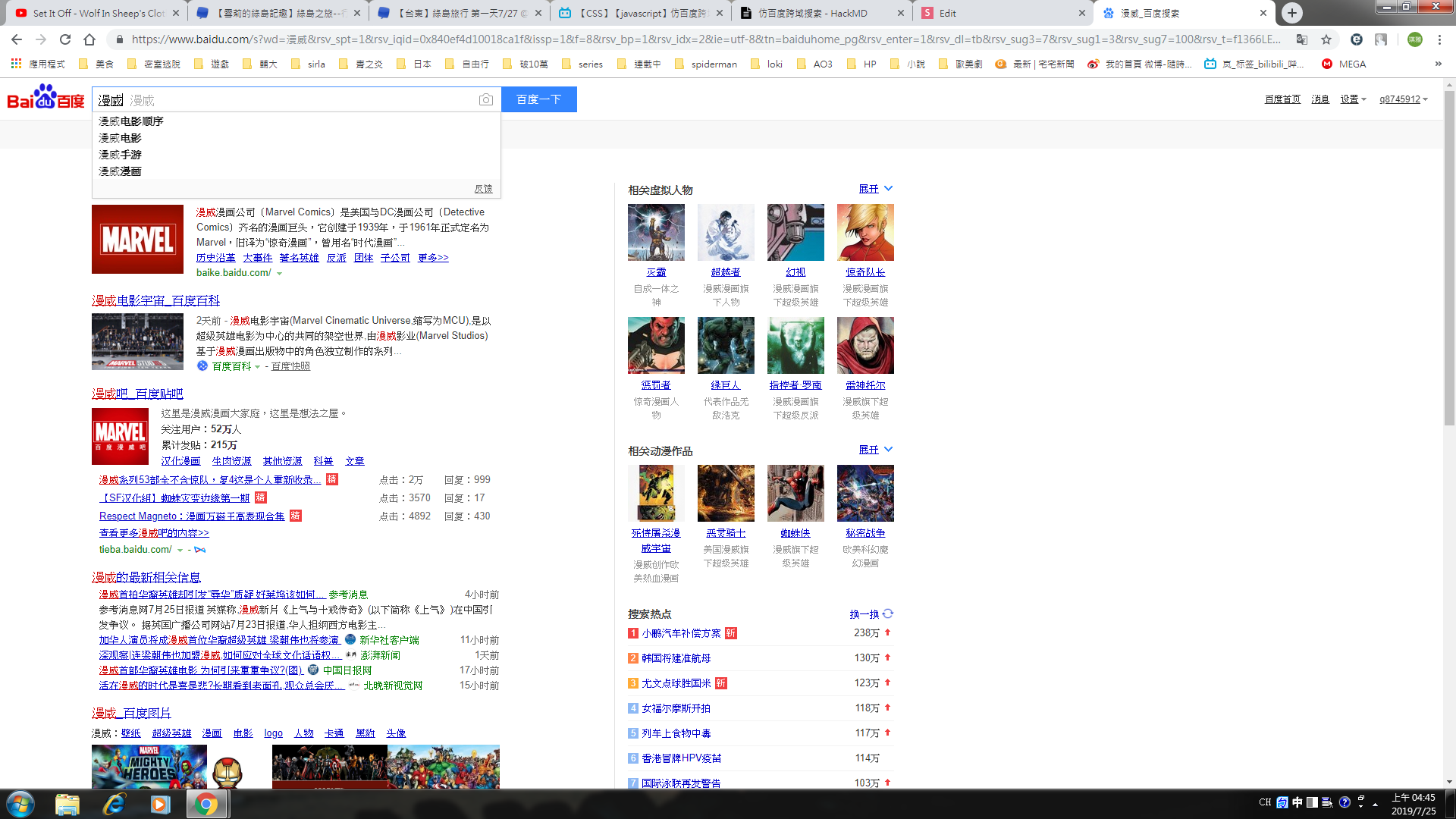Open the 设置 dropdown menu

1352,99
